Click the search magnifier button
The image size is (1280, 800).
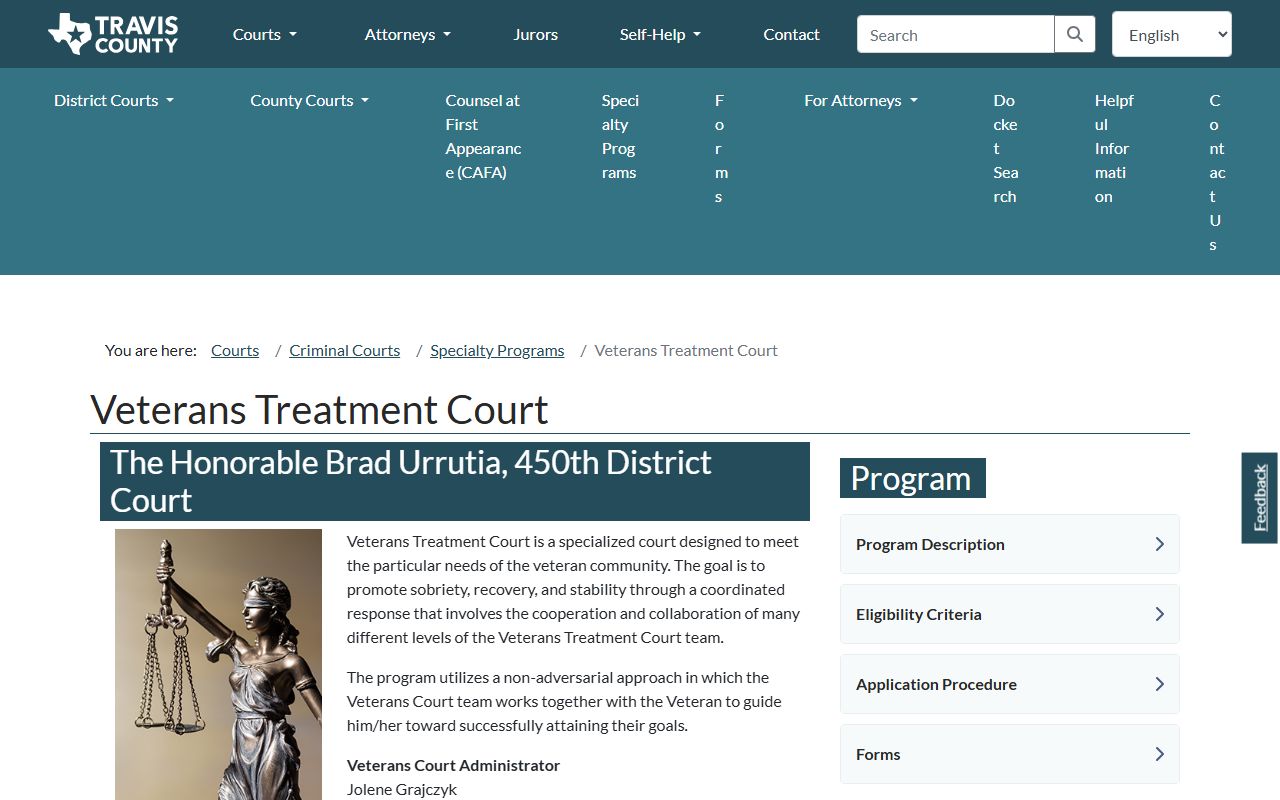(1075, 34)
